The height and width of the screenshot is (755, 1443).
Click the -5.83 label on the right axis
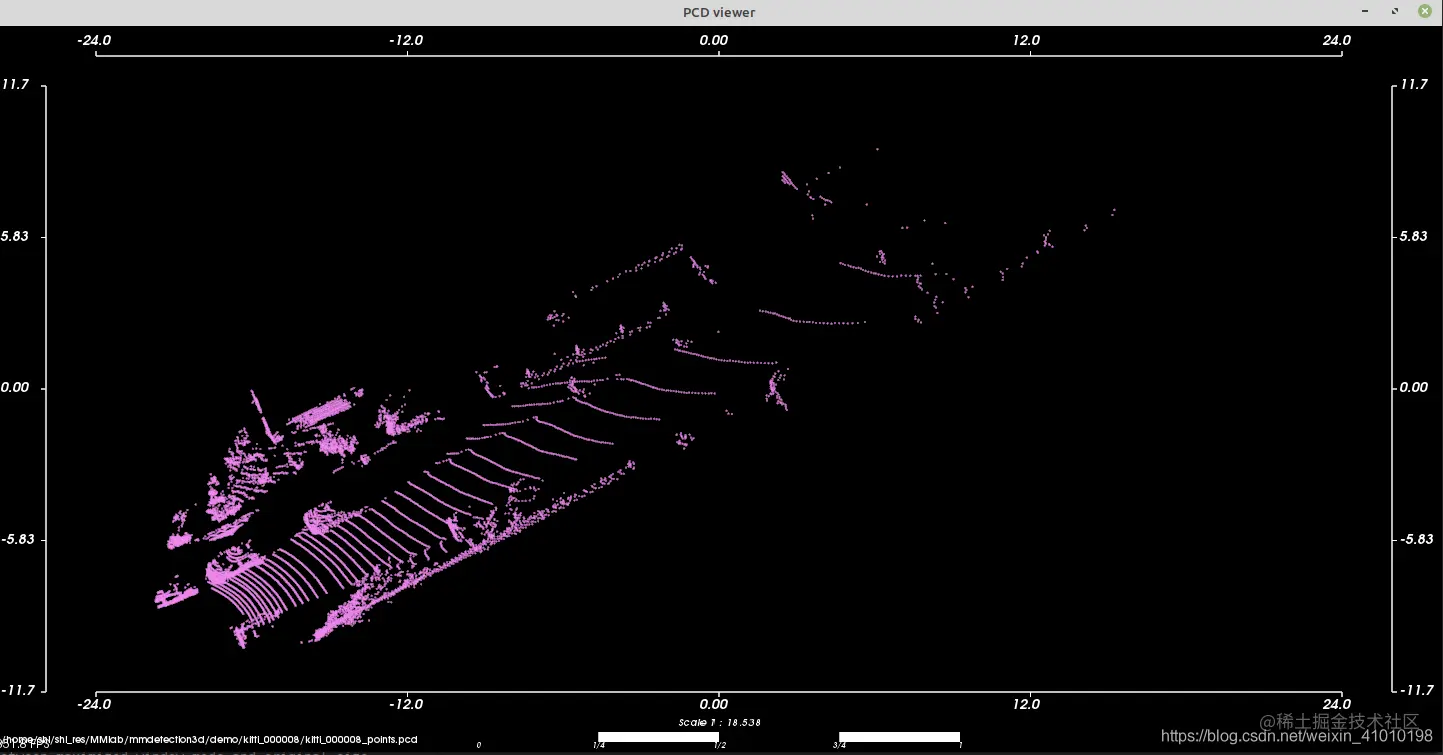[x=1414, y=539]
